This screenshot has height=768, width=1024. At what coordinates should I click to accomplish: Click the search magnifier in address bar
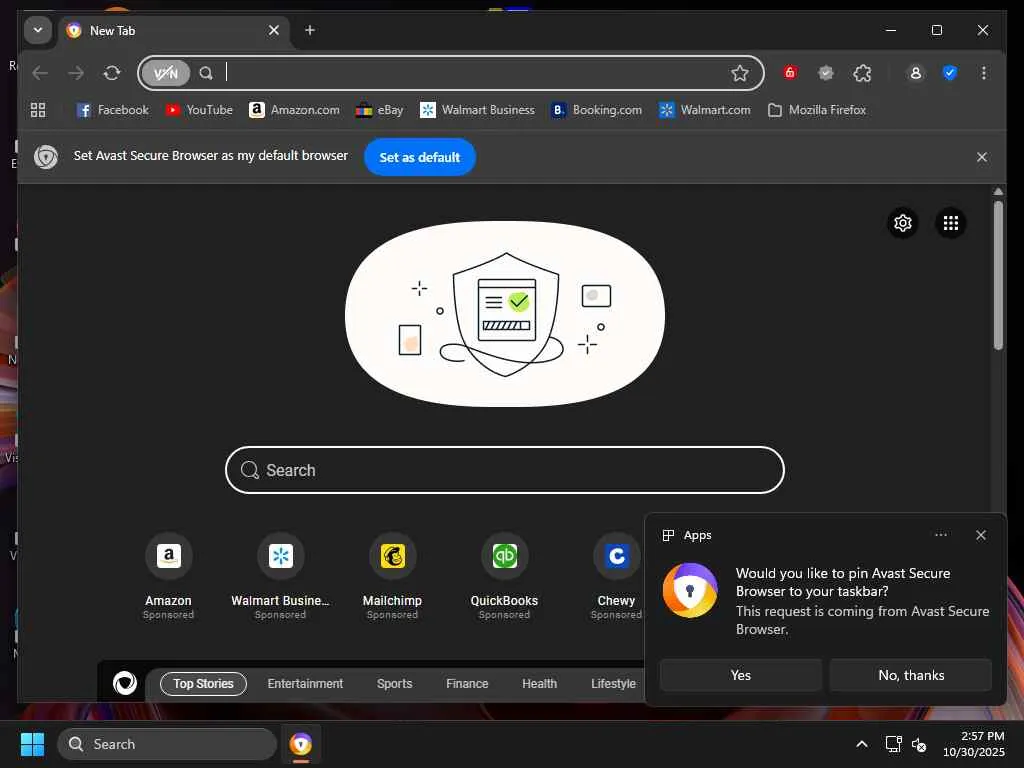point(206,73)
